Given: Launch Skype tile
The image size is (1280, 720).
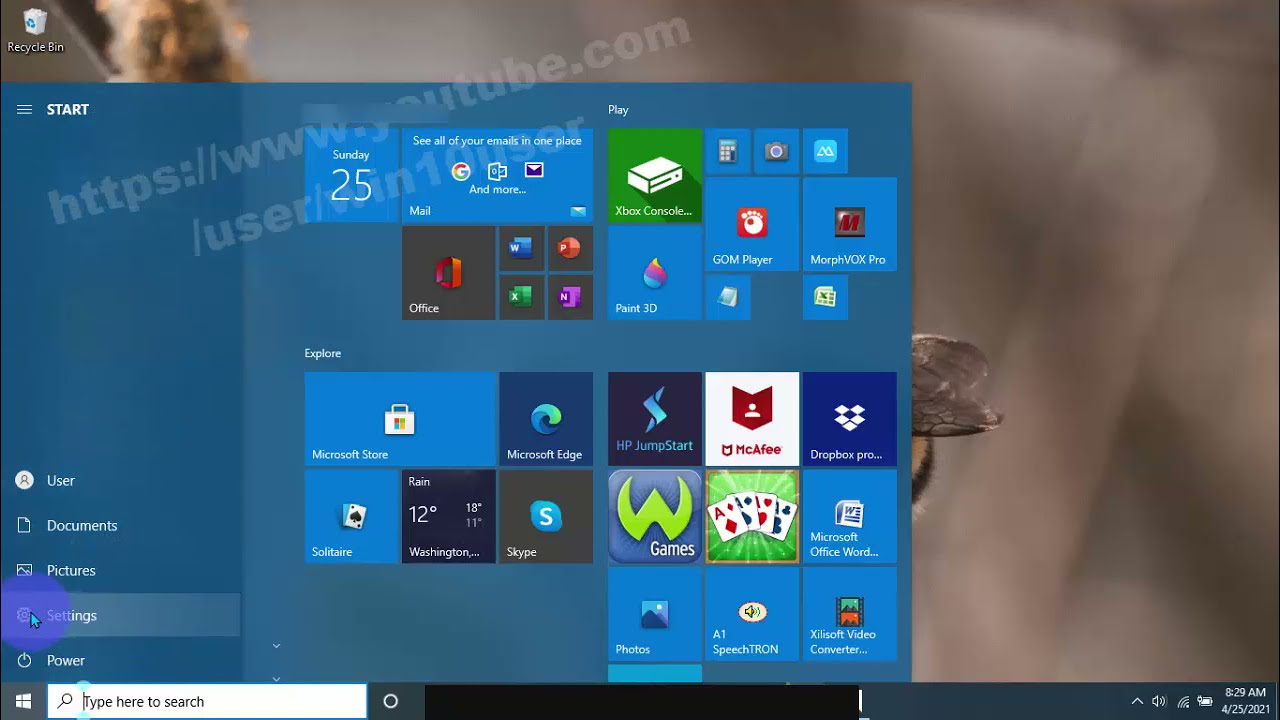Looking at the screenshot, I should click(x=546, y=516).
